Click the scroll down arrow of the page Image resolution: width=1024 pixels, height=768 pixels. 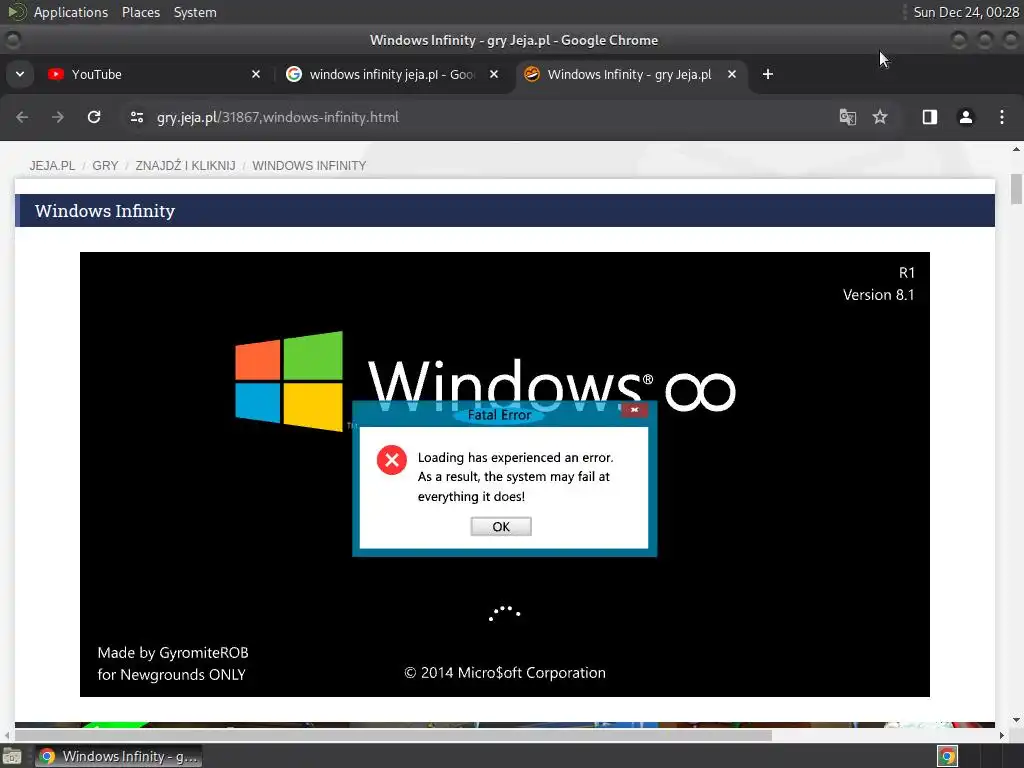pyautogui.click(x=1016, y=720)
